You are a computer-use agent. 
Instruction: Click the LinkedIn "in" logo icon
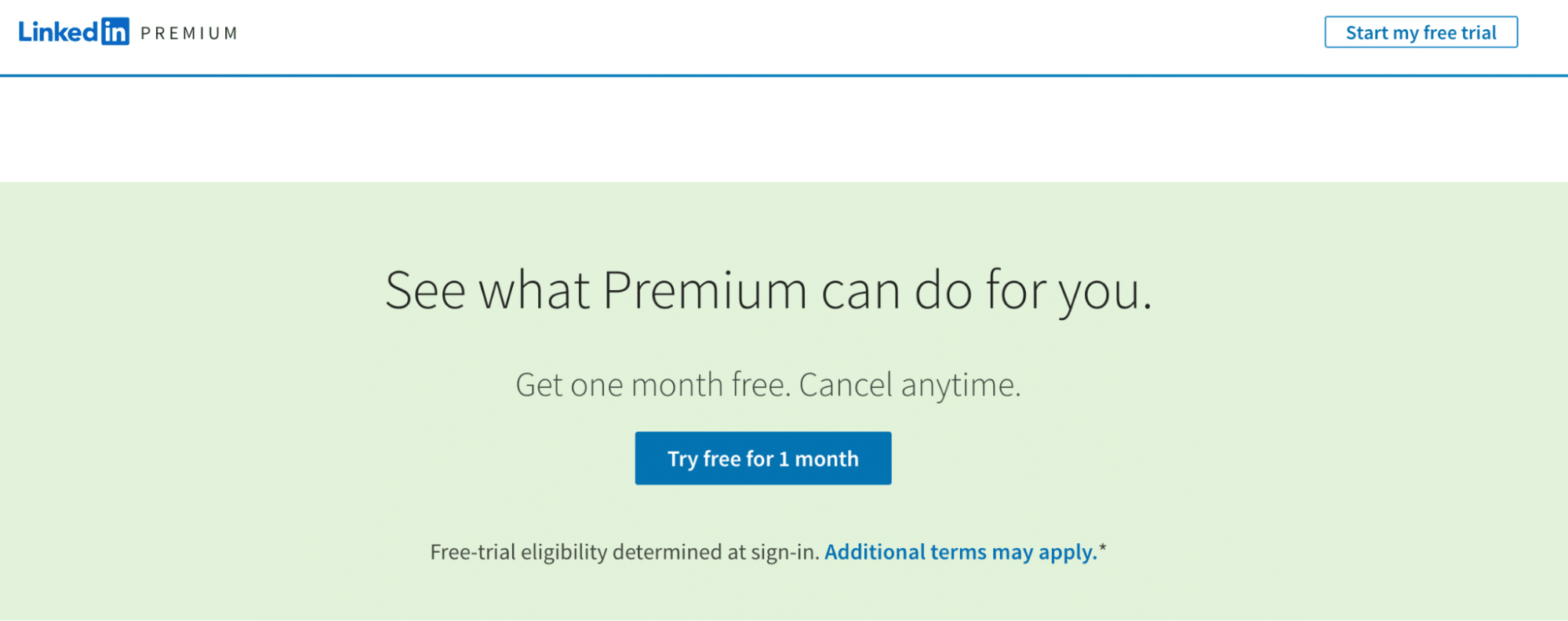tap(115, 31)
